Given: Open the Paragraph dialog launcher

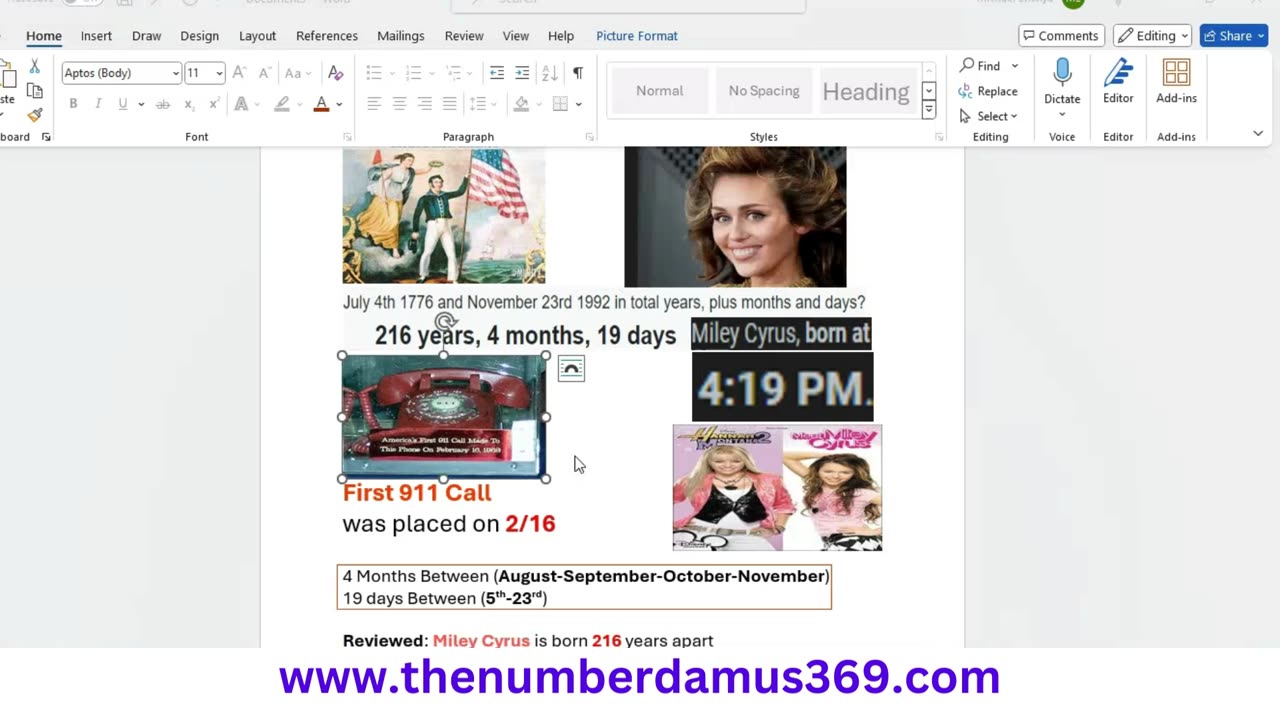Looking at the screenshot, I should 589,137.
